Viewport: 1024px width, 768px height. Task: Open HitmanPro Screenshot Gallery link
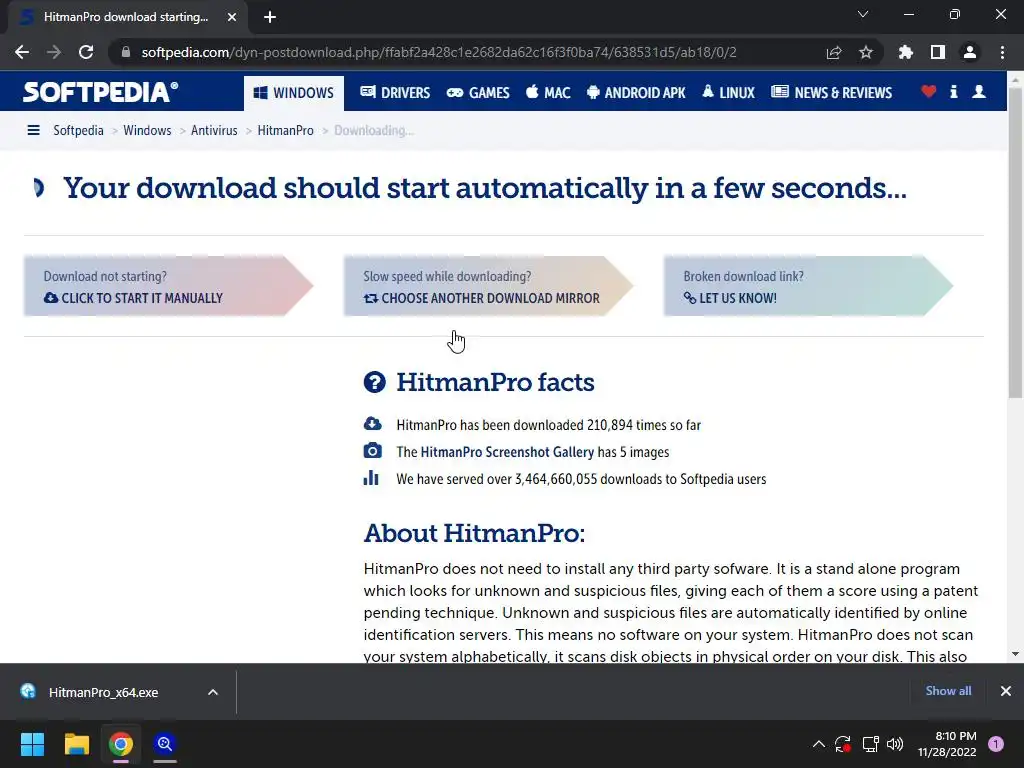[x=507, y=452]
